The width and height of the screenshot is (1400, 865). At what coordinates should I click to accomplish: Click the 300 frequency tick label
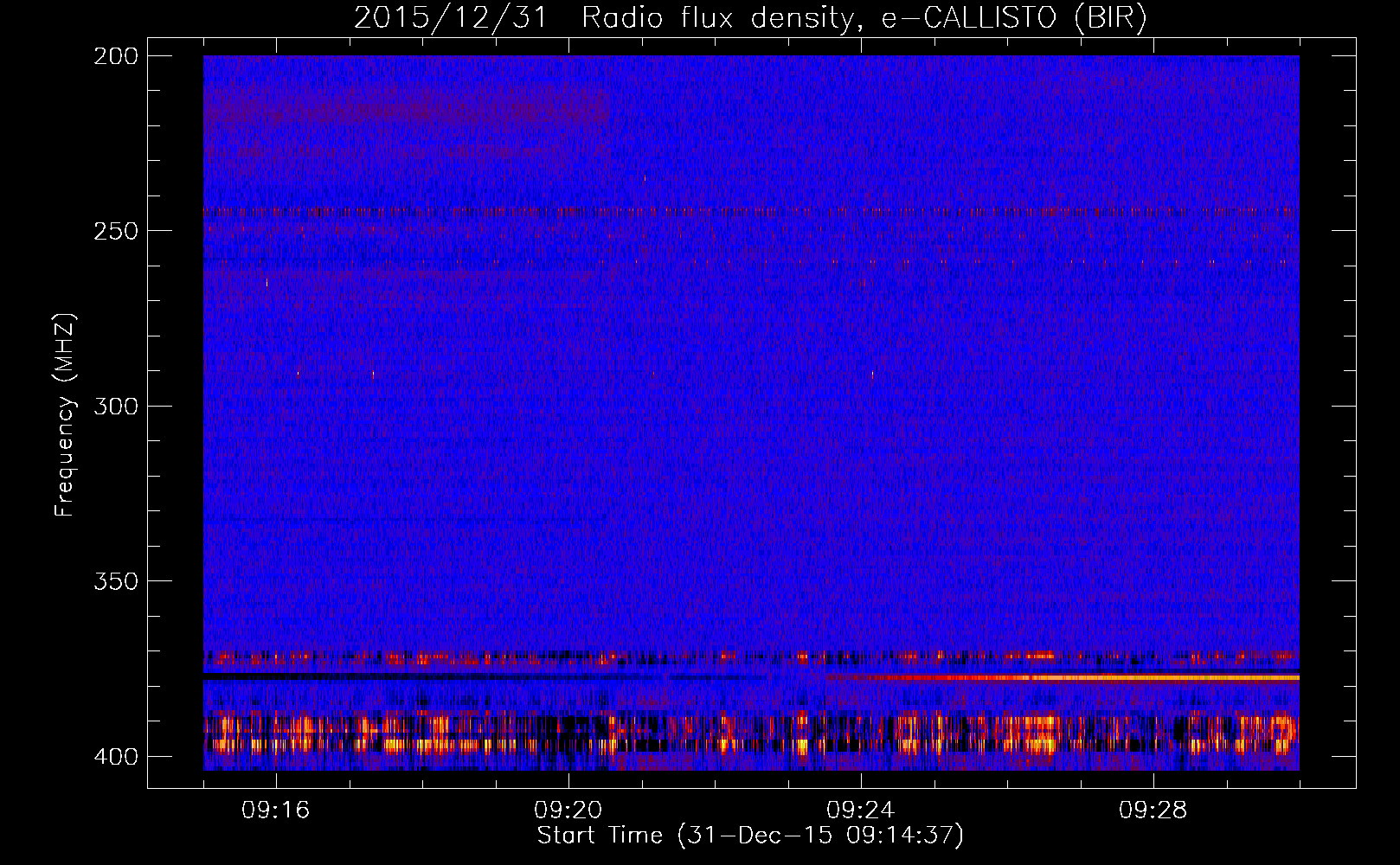coord(116,406)
